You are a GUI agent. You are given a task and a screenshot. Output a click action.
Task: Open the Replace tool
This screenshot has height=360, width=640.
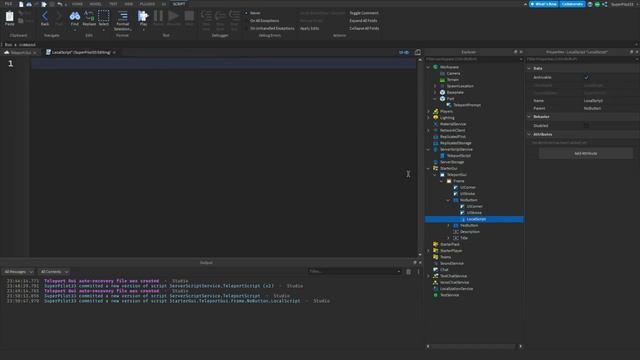coord(89,17)
